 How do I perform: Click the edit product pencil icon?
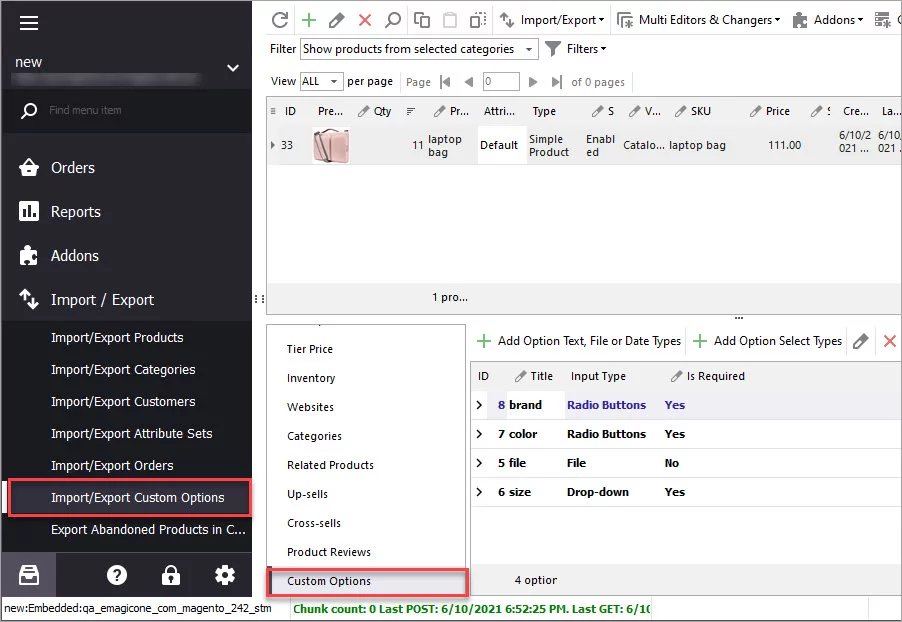[x=337, y=20]
